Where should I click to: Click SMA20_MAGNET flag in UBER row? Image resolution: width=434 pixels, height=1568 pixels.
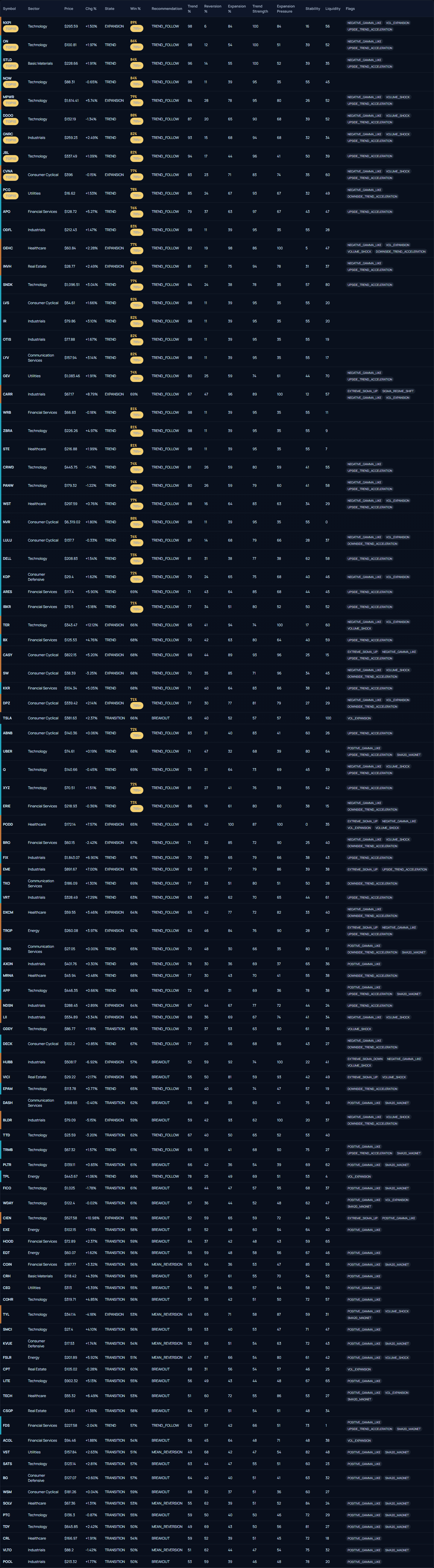point(409,755)
